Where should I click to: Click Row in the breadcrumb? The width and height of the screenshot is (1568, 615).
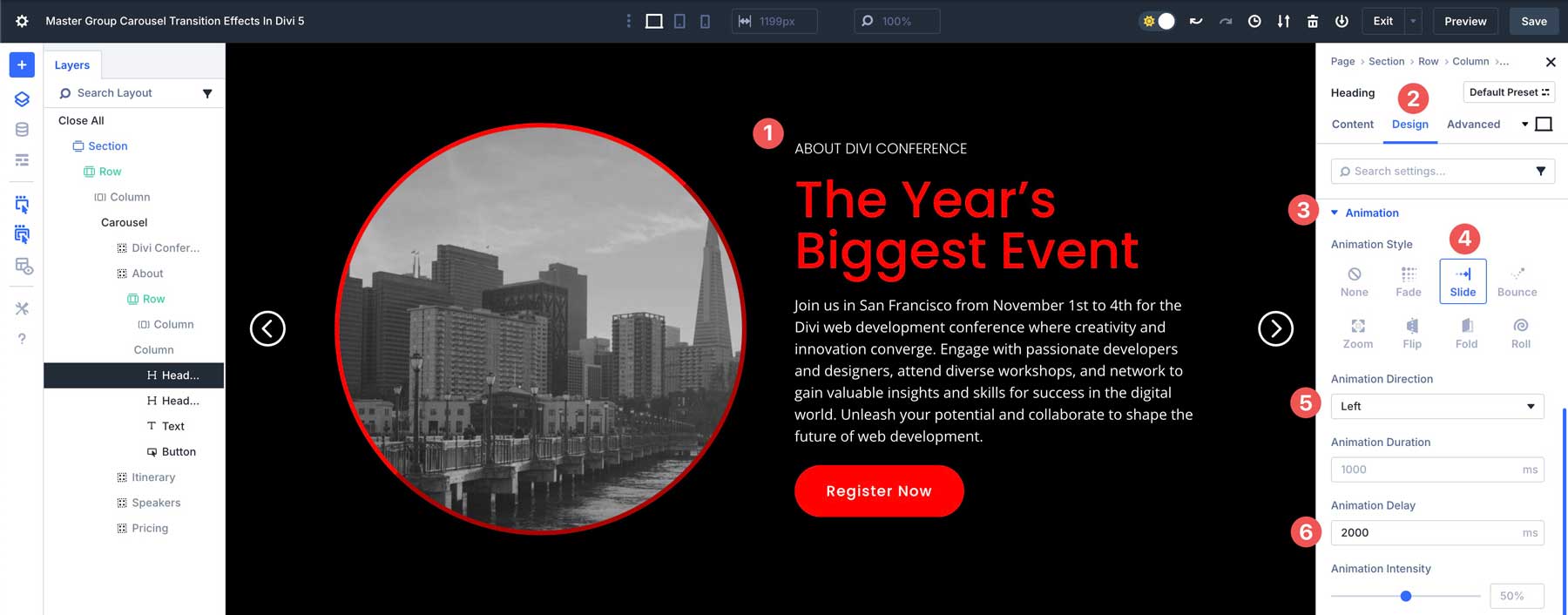click(x=1428, y=62)
